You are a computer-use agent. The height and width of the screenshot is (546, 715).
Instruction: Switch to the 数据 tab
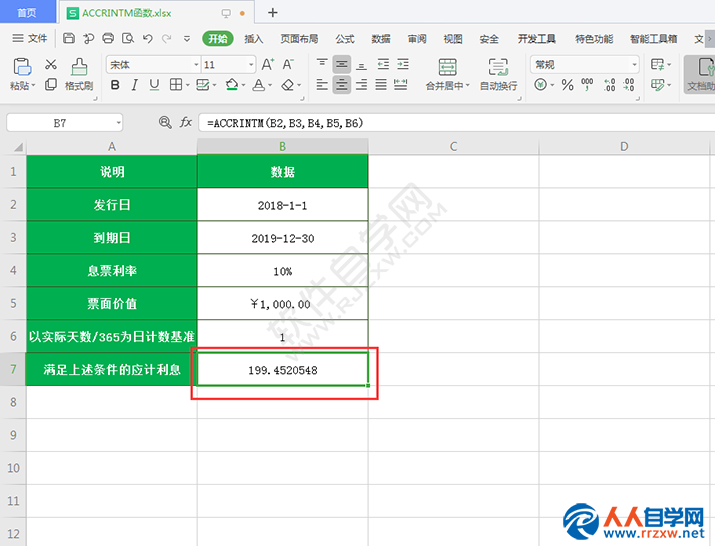381,39
